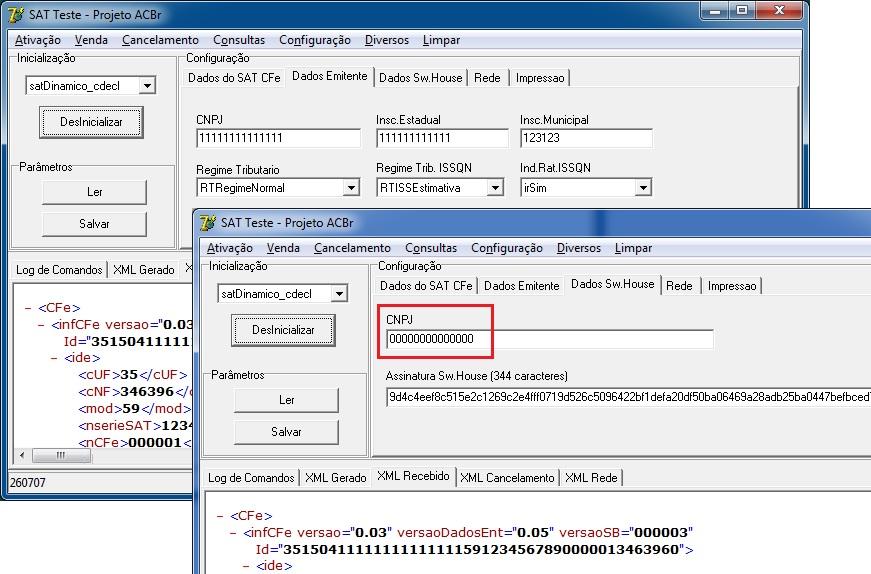Collapse ide node in back window XML
Viewport: 871px width, 574px height.
tap(54, 358)
